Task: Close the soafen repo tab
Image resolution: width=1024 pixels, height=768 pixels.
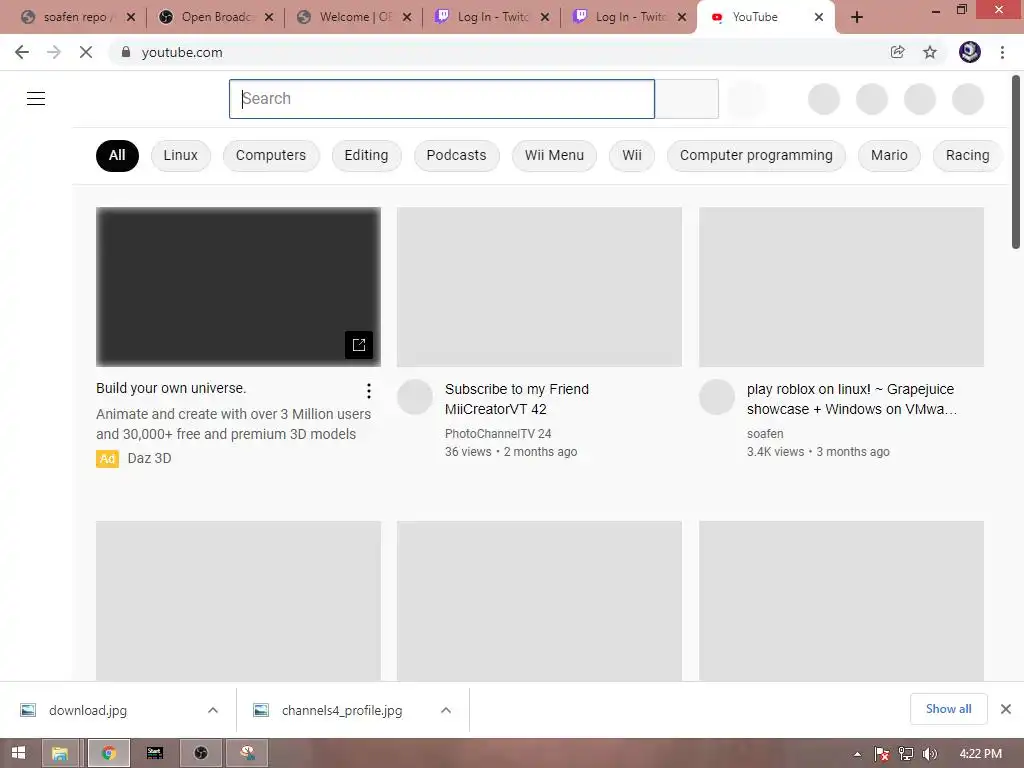Action: click(131, 18)
